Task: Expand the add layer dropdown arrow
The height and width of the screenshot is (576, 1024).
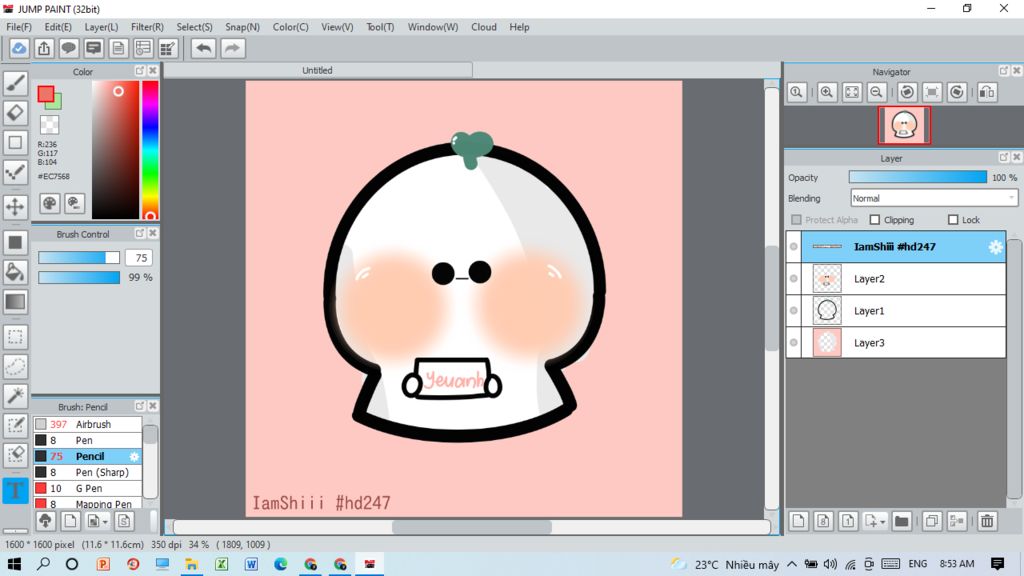Action: 881,522
